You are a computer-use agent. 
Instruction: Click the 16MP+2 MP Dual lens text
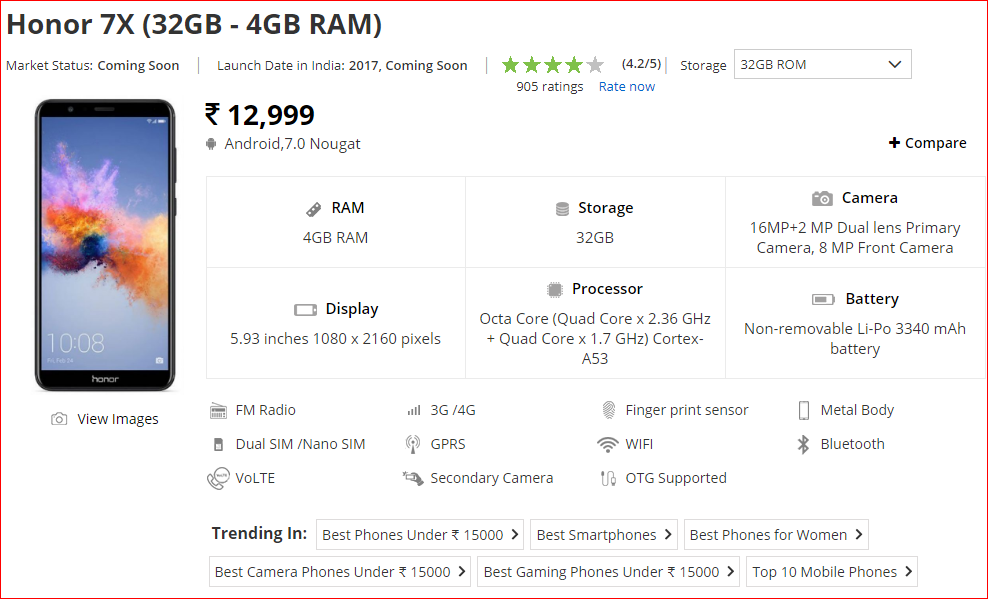point(855,238)
